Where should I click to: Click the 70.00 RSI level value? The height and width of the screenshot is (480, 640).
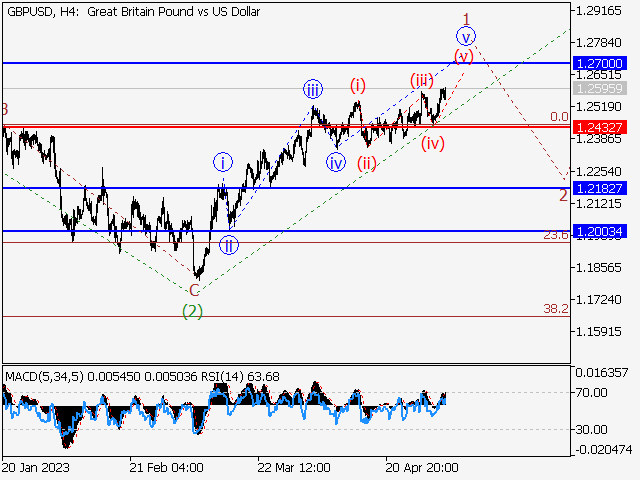pos(591,393)
